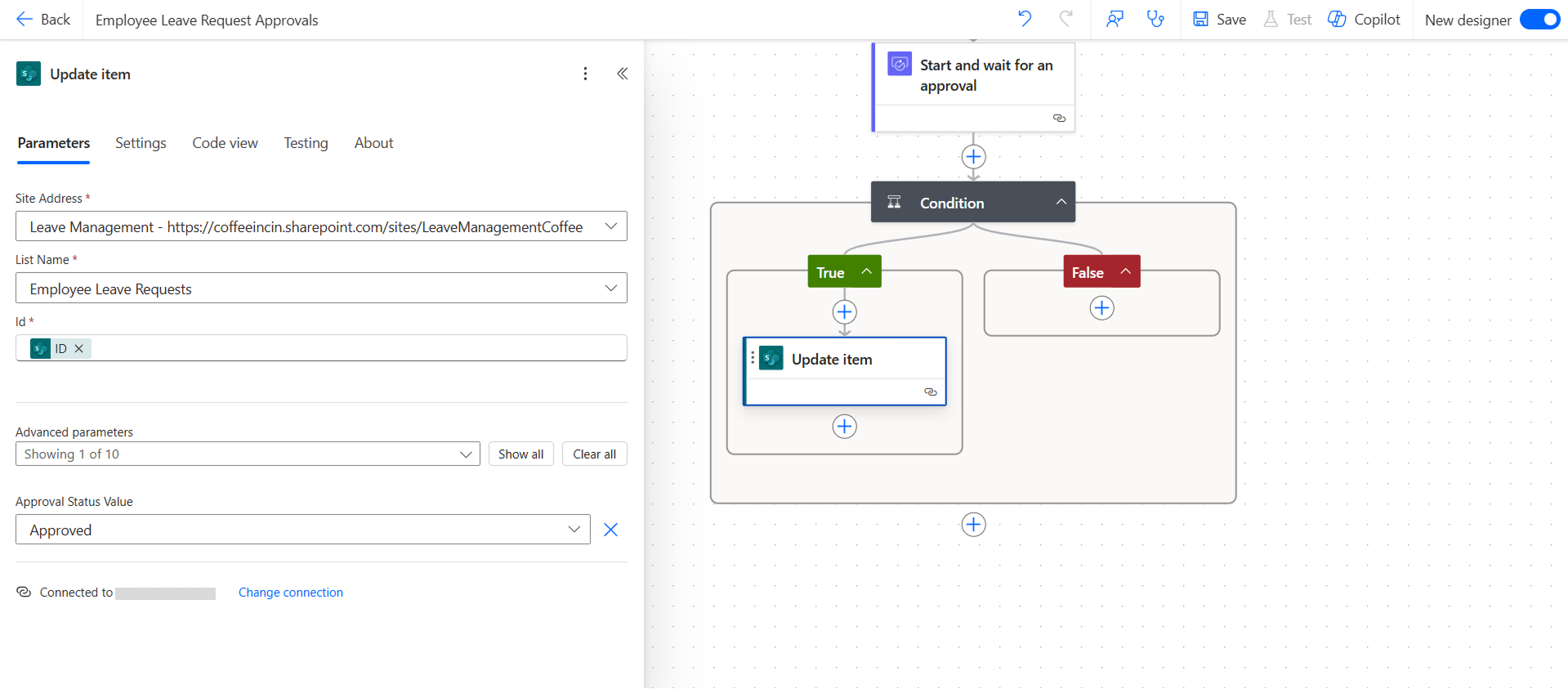Open the flow checker stethoscope icon
1568x689 pixels.
pos(1155,19)
